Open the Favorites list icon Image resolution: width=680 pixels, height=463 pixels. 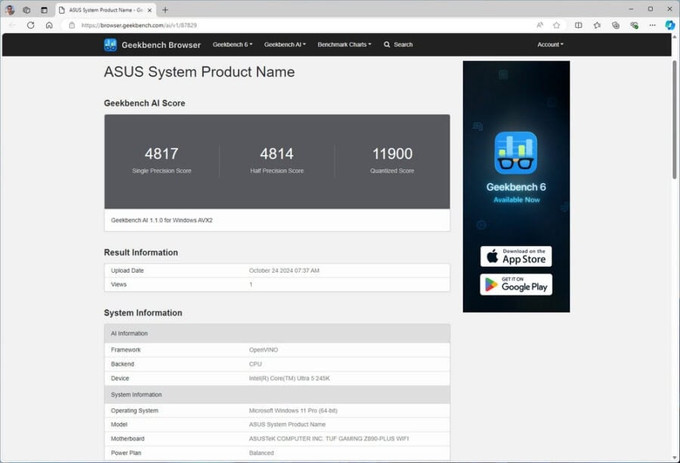(597, 25)
